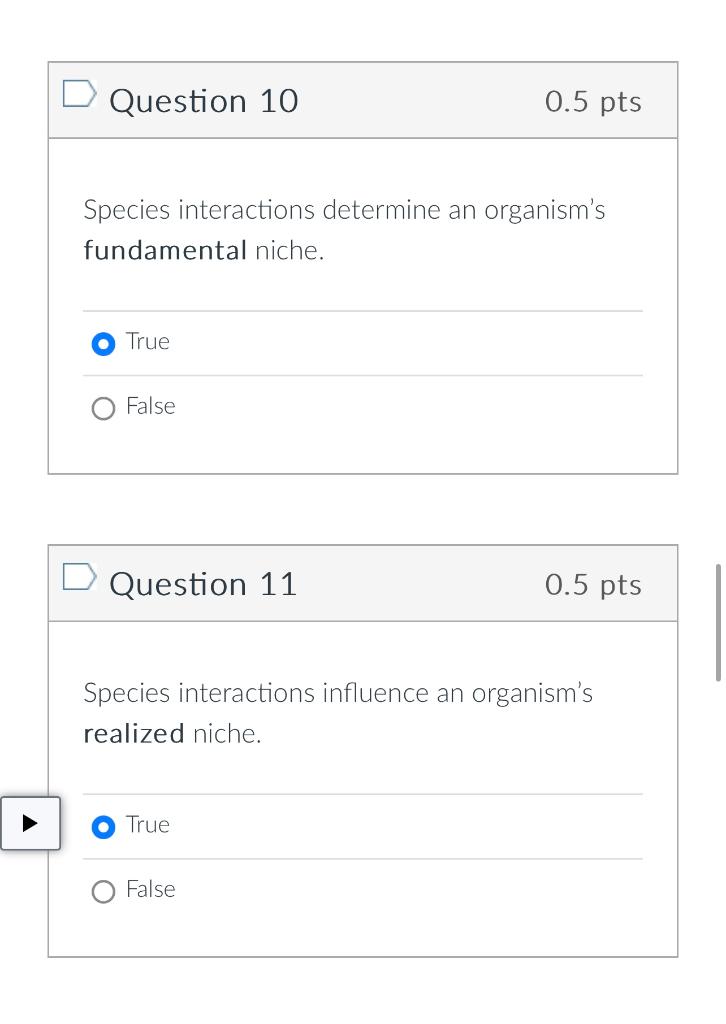This screenshot has width=726, height=1024.
Task: Expand the sidebar using the triangle button
Action: 30,823
